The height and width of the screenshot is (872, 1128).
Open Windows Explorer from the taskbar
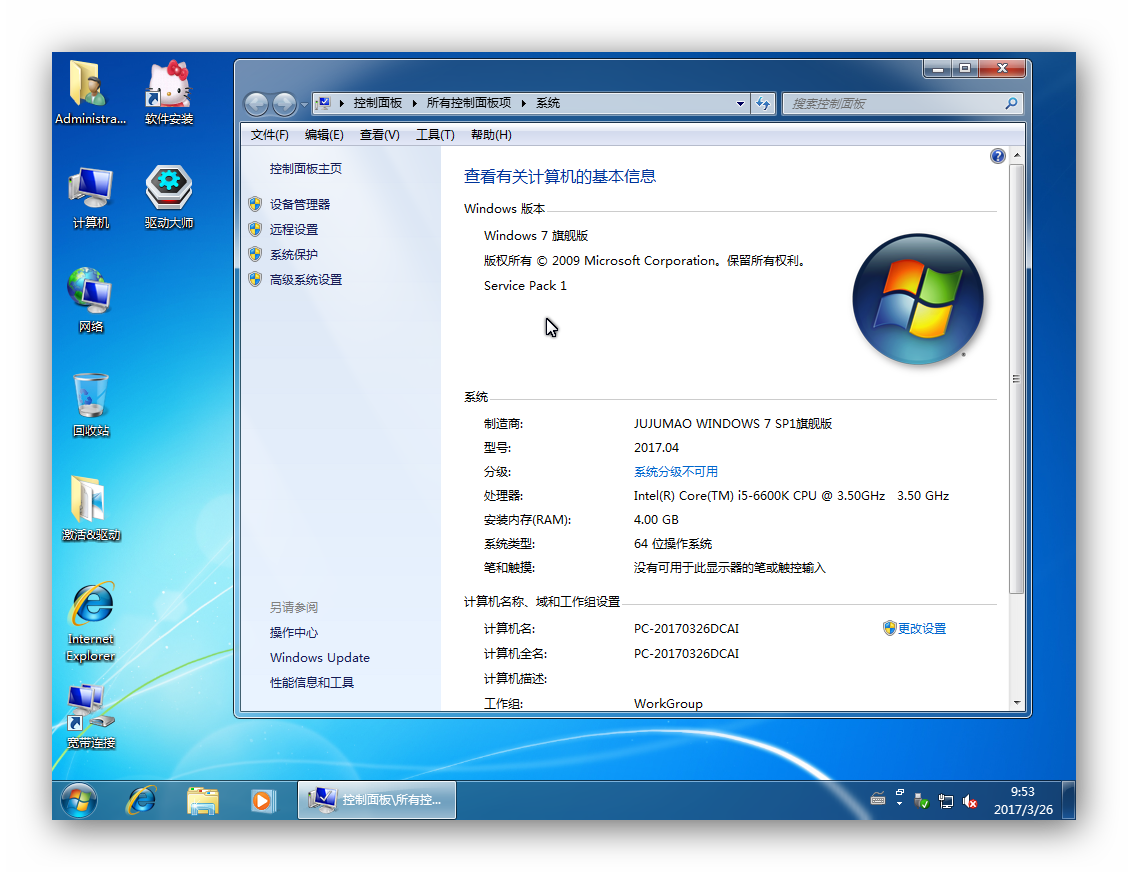point(202,800)
